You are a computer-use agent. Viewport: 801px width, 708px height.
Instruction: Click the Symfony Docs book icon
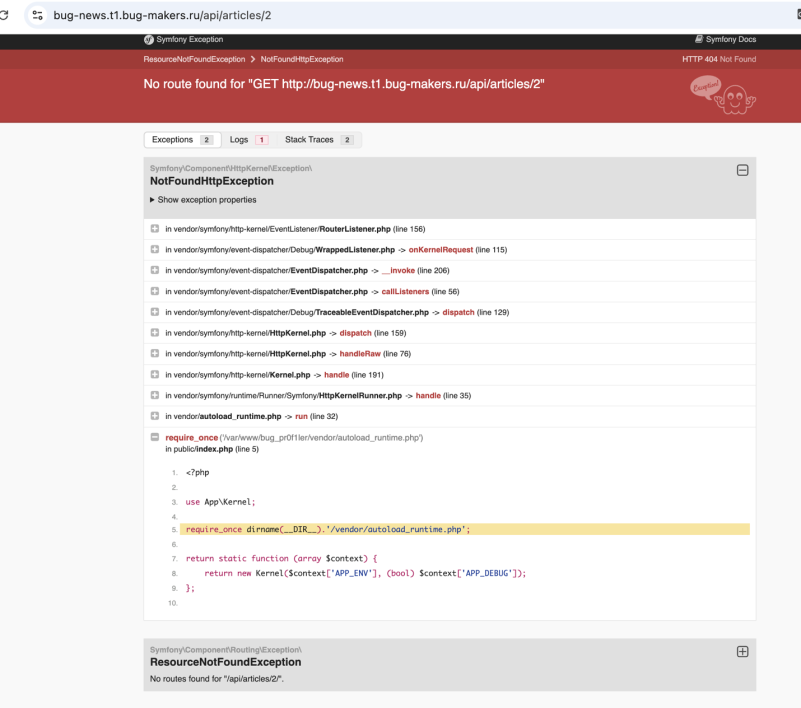pyautogui.click(x=699, y=39)
